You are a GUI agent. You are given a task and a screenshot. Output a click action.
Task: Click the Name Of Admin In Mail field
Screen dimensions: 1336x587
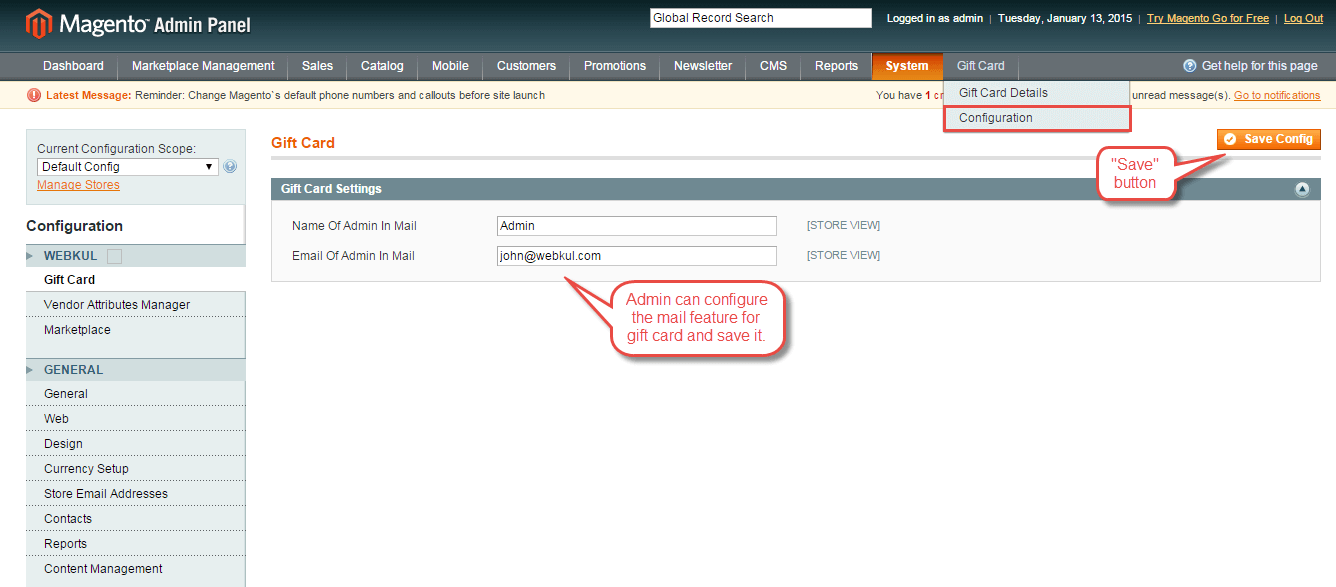(x=637, y=226)
